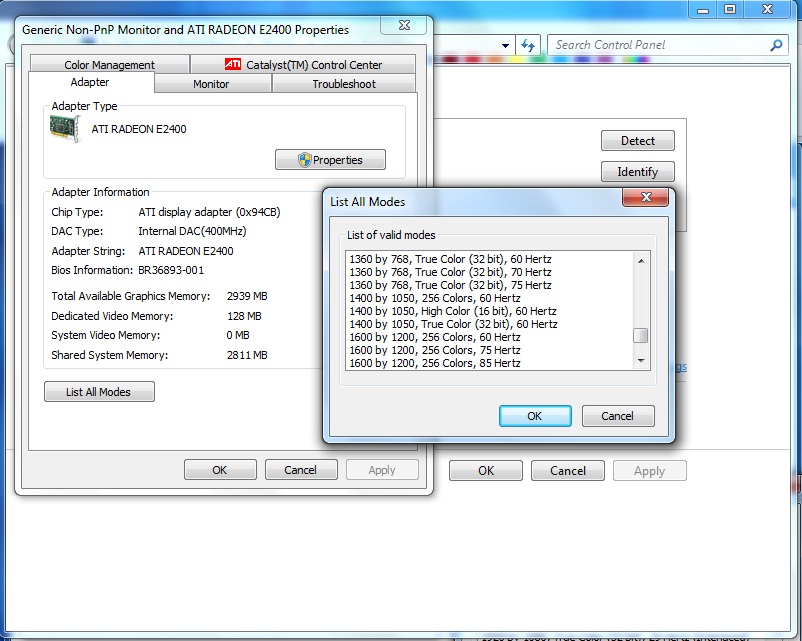Click Cancel in the Screen Resolution window
Screen dimensions: 802x641
coord(568,471)
